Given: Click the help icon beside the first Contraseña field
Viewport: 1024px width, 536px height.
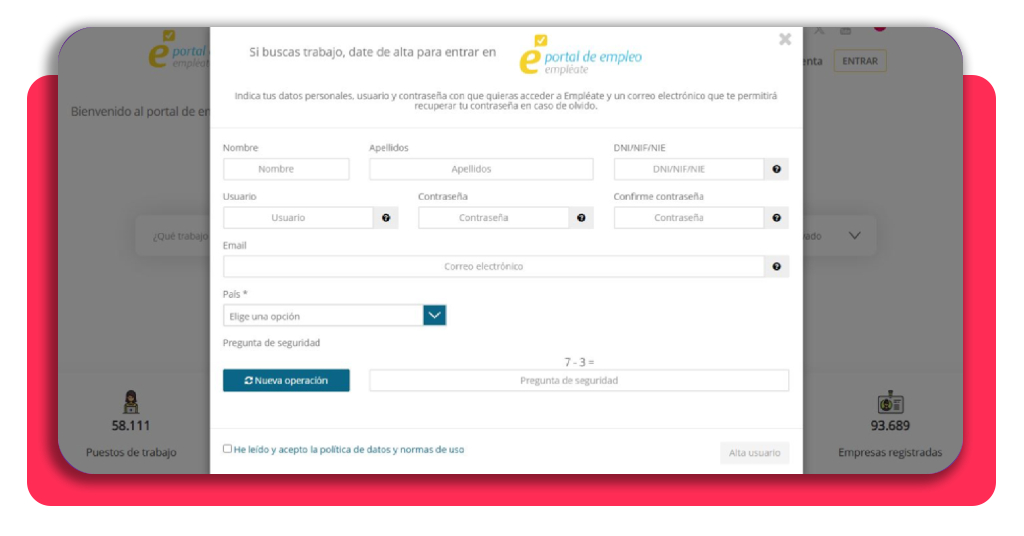Looking at the screenshot, I should click(581, 218).
